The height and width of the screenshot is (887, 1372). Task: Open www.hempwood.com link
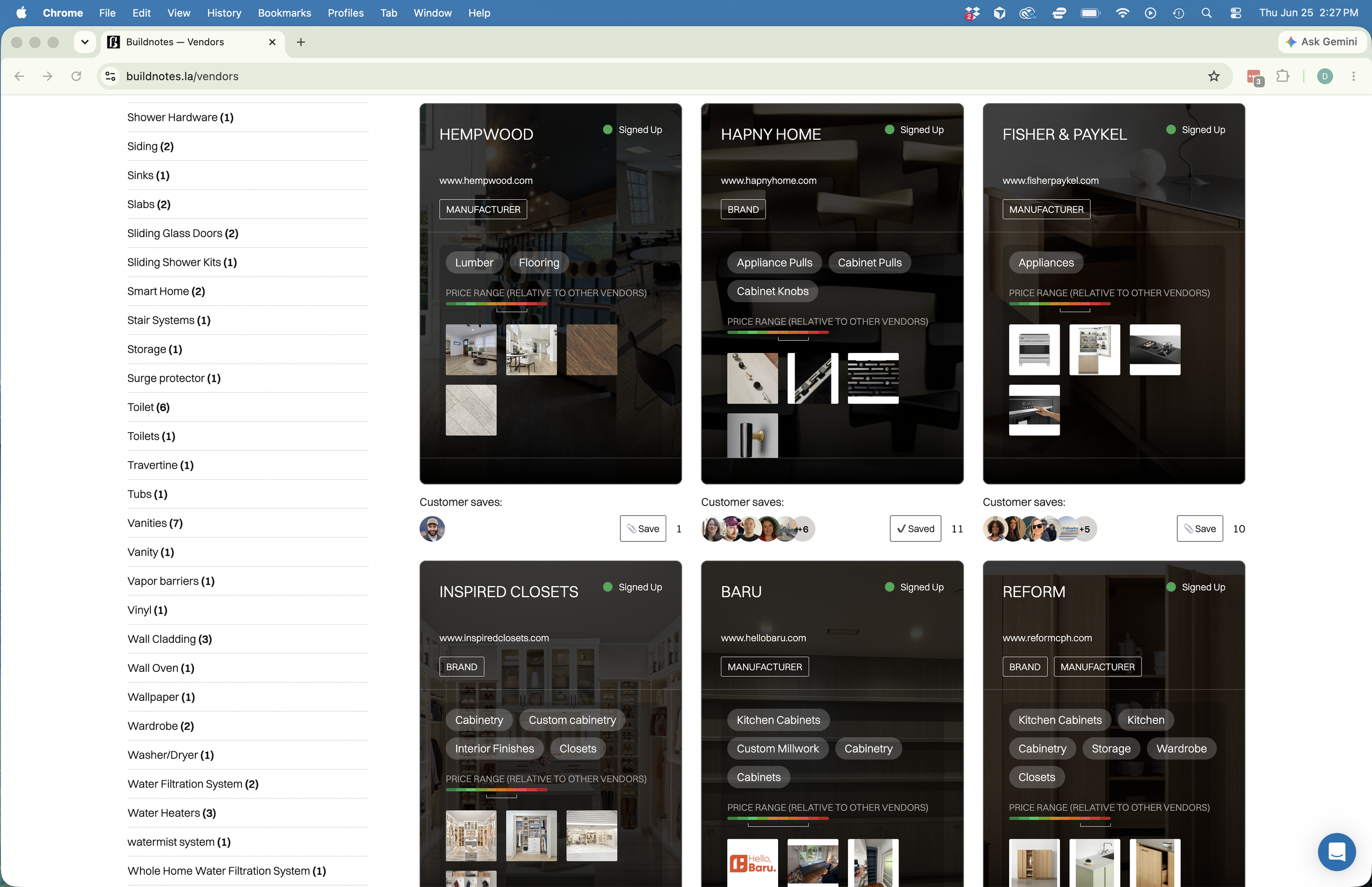tap(486, 180)
